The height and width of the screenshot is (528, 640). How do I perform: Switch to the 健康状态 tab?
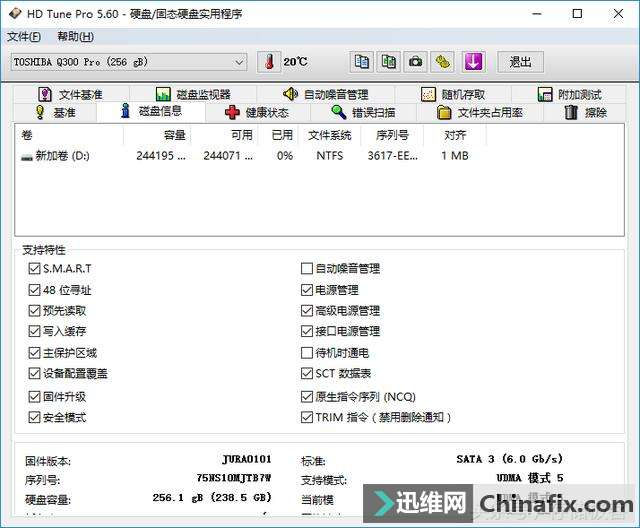[x=257, y=112]
